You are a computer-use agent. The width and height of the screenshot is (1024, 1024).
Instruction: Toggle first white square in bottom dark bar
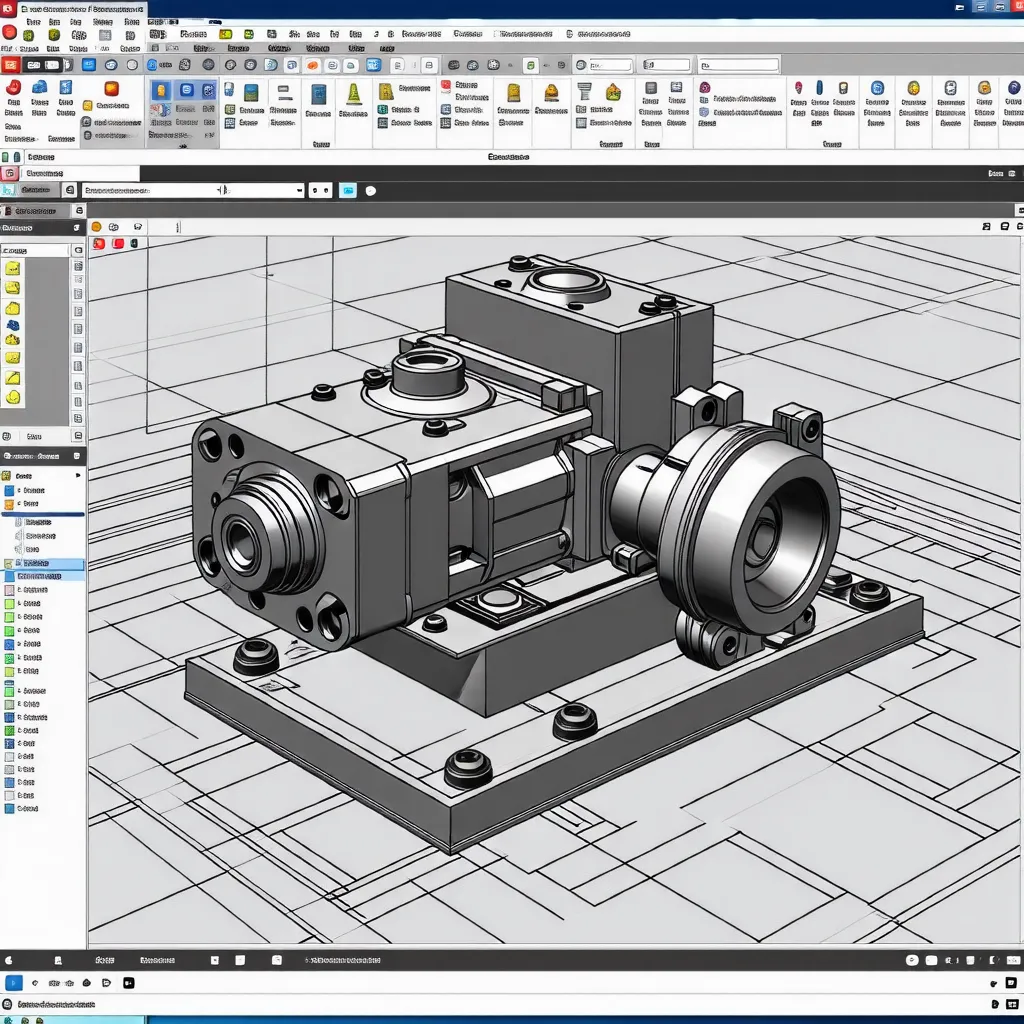click(x=214, y=960)
